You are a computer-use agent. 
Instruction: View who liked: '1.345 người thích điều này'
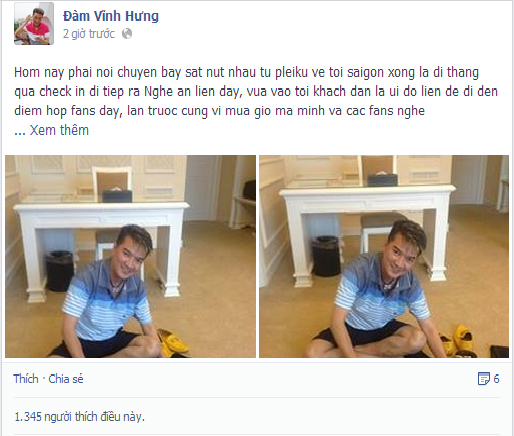pyautogui.click(x=80, y=417)
